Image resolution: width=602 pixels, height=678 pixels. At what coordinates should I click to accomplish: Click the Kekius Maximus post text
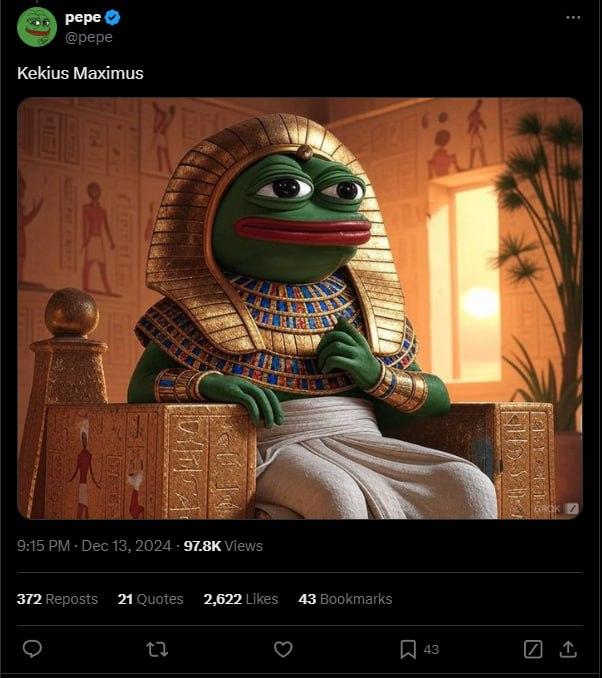(80, 73)
